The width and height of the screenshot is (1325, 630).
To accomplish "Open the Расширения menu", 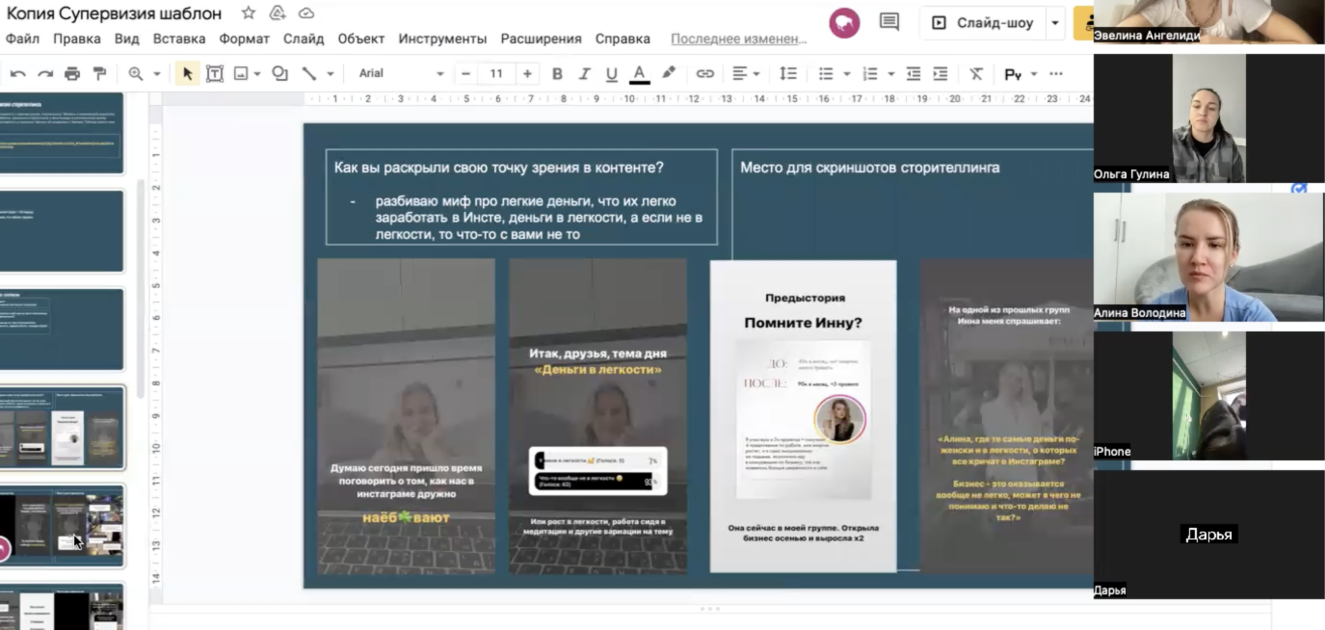I will (x=541, y=39).
